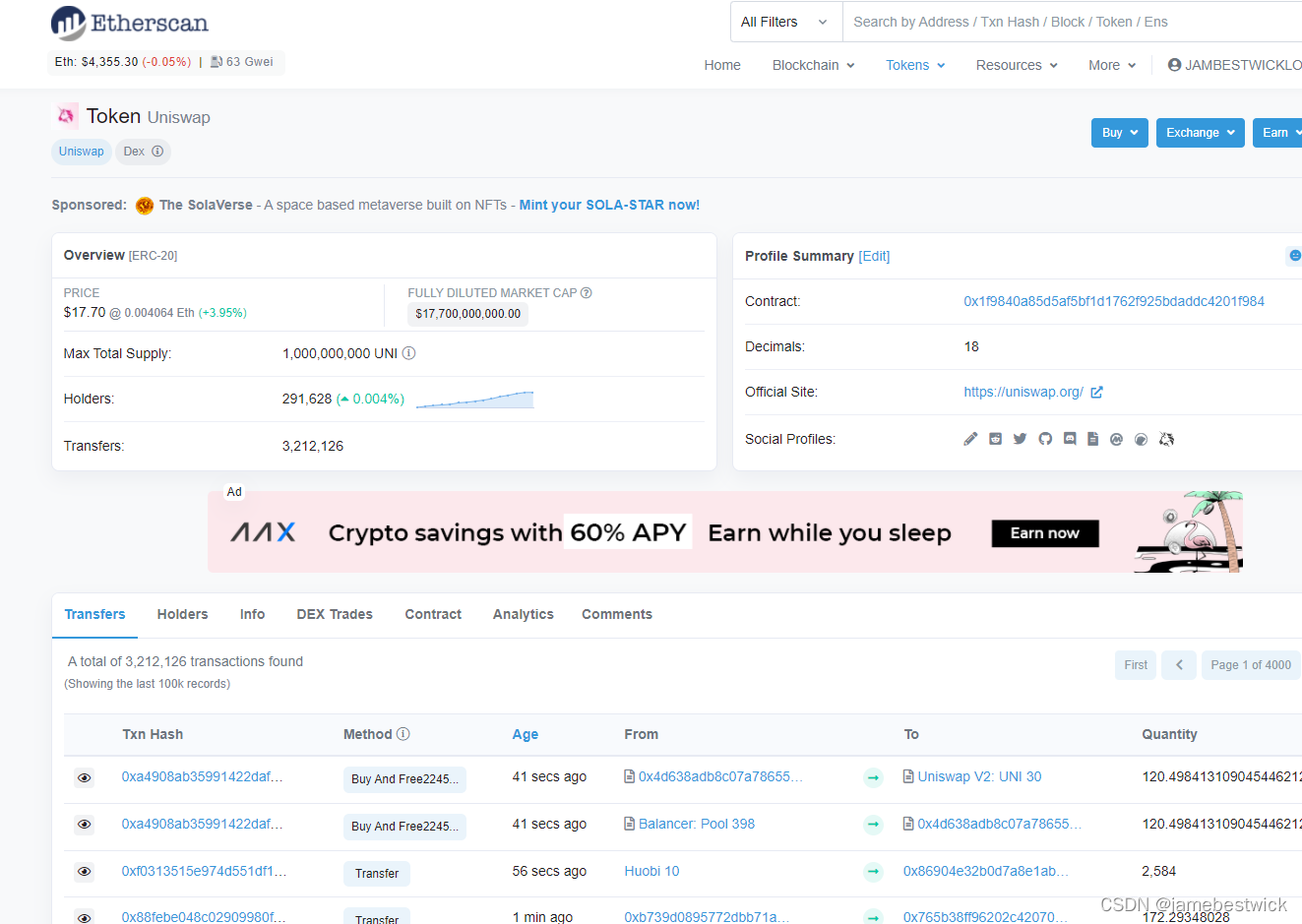
Task: Click the smiley icon in Profile Summary header
Action: tap(1294, 256)
